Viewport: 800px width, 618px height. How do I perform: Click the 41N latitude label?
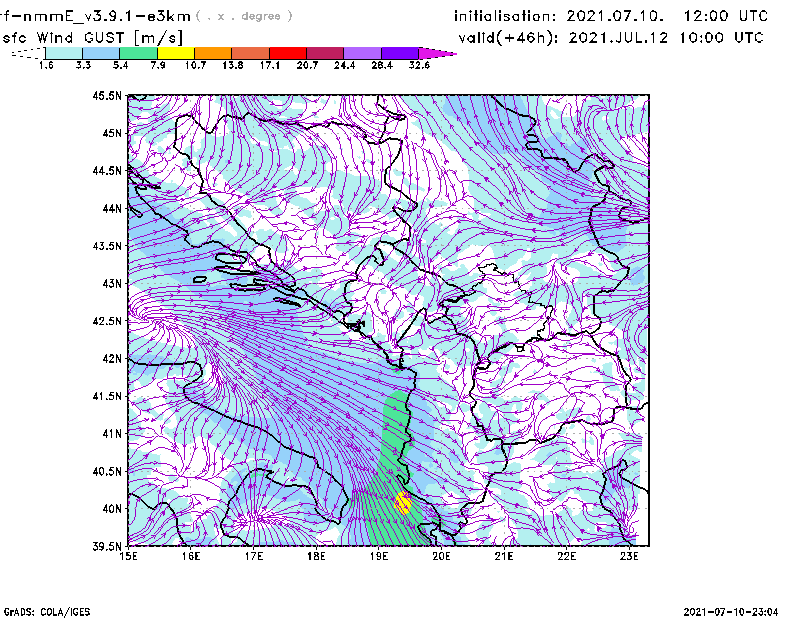pyautogui.click(x=112, y=434)
